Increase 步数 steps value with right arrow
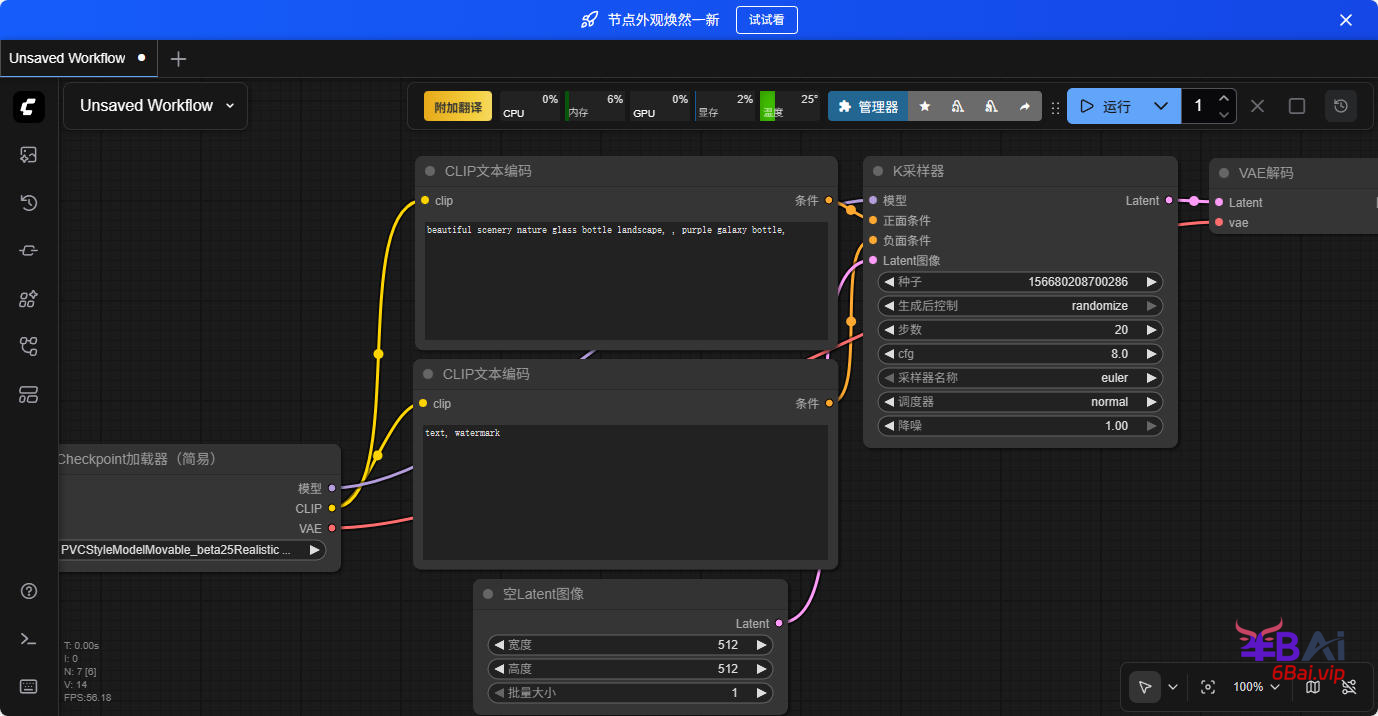 [x=1151, y=330]
